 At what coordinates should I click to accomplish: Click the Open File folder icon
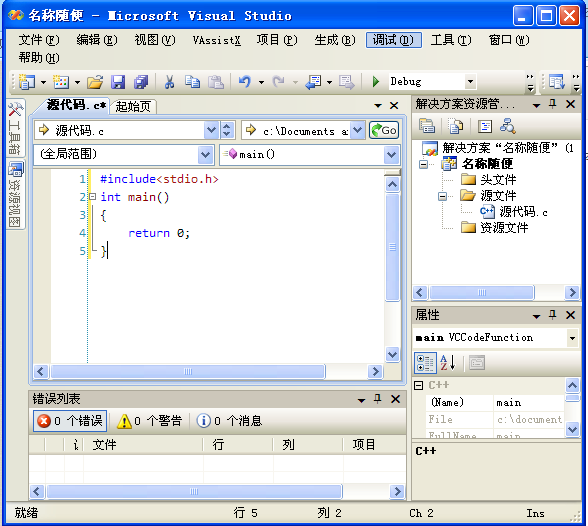click(95, 82)
